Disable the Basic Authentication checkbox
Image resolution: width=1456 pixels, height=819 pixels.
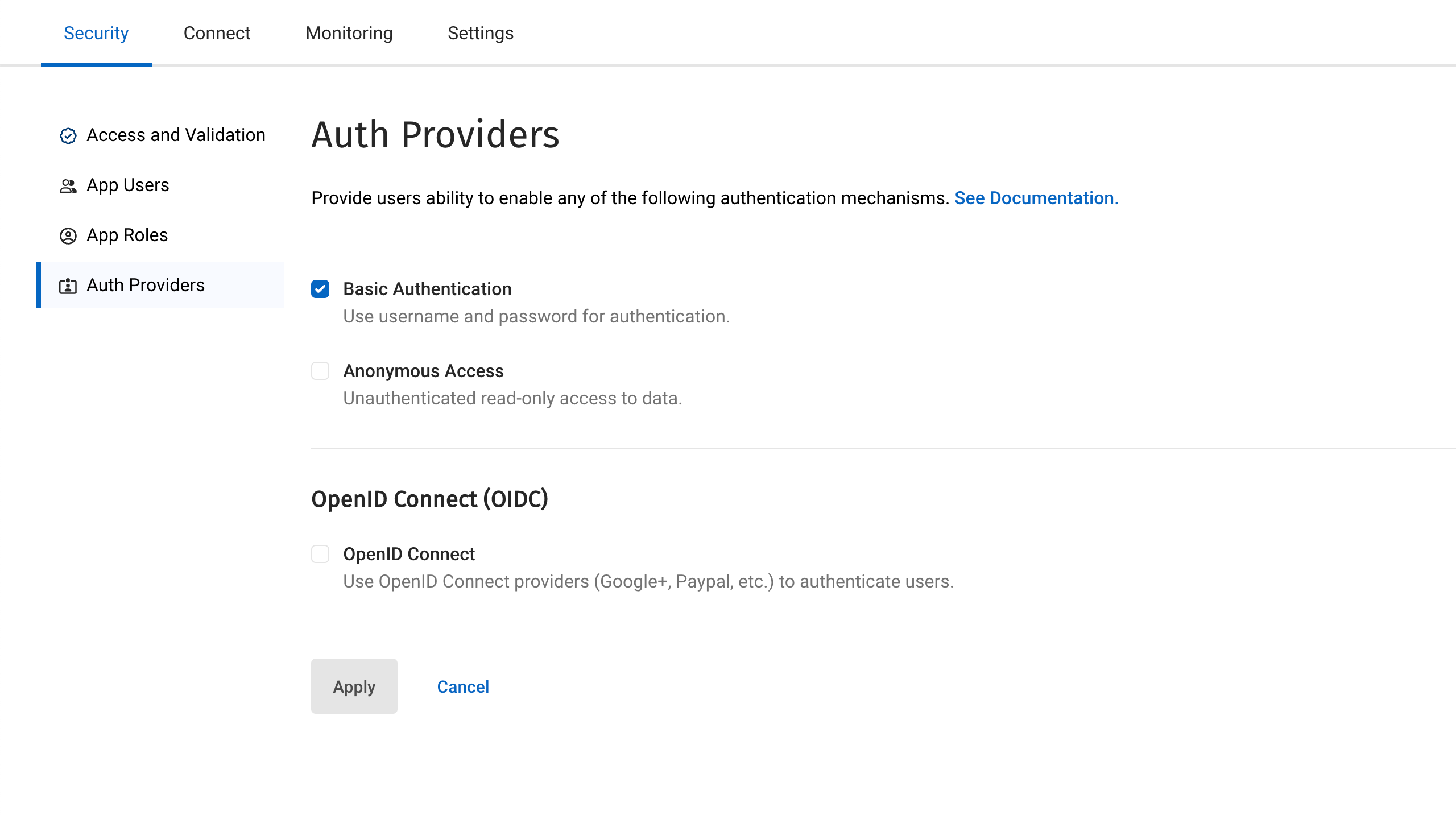pos(321,289)
